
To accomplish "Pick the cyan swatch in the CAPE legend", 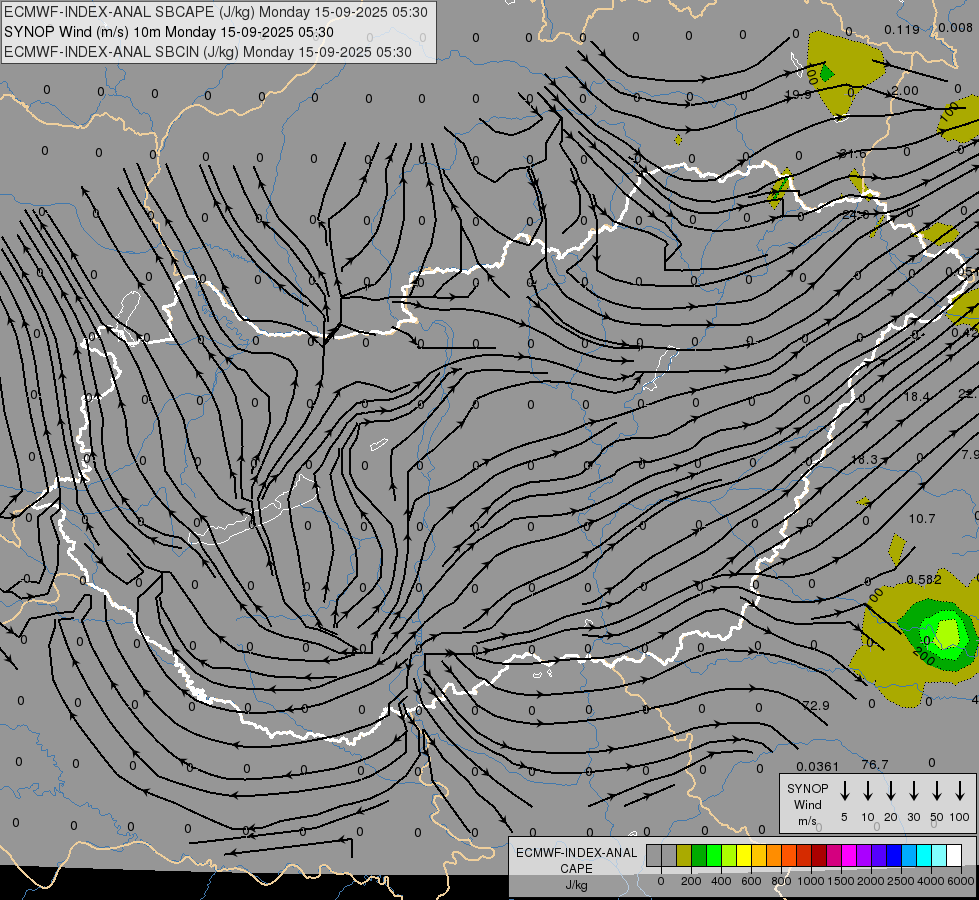I will pos(923,856).
